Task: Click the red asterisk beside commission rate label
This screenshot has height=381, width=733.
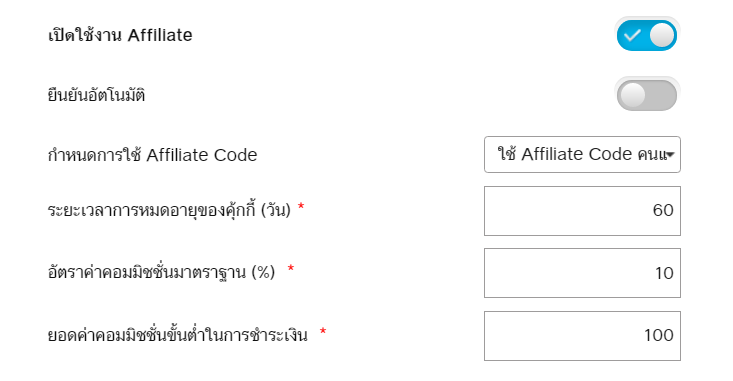Action: point(291,269)
